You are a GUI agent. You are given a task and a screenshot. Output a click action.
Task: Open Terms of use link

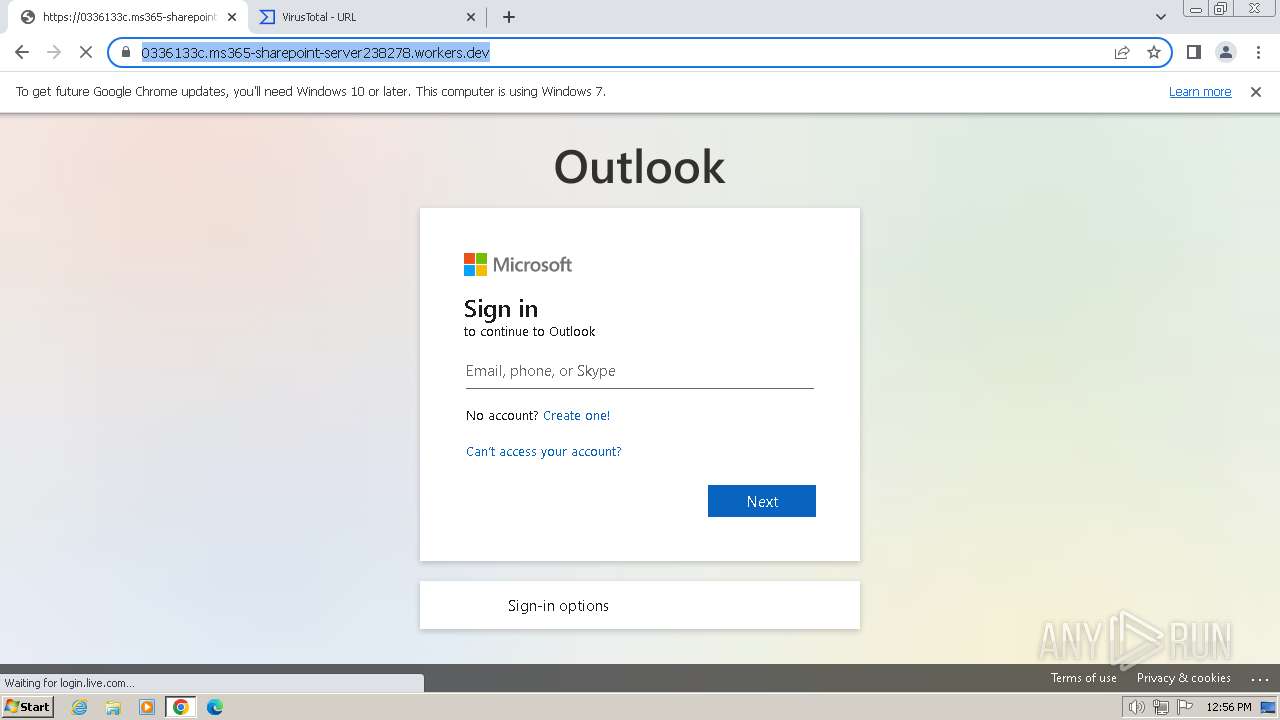[x=1084, y=678]
